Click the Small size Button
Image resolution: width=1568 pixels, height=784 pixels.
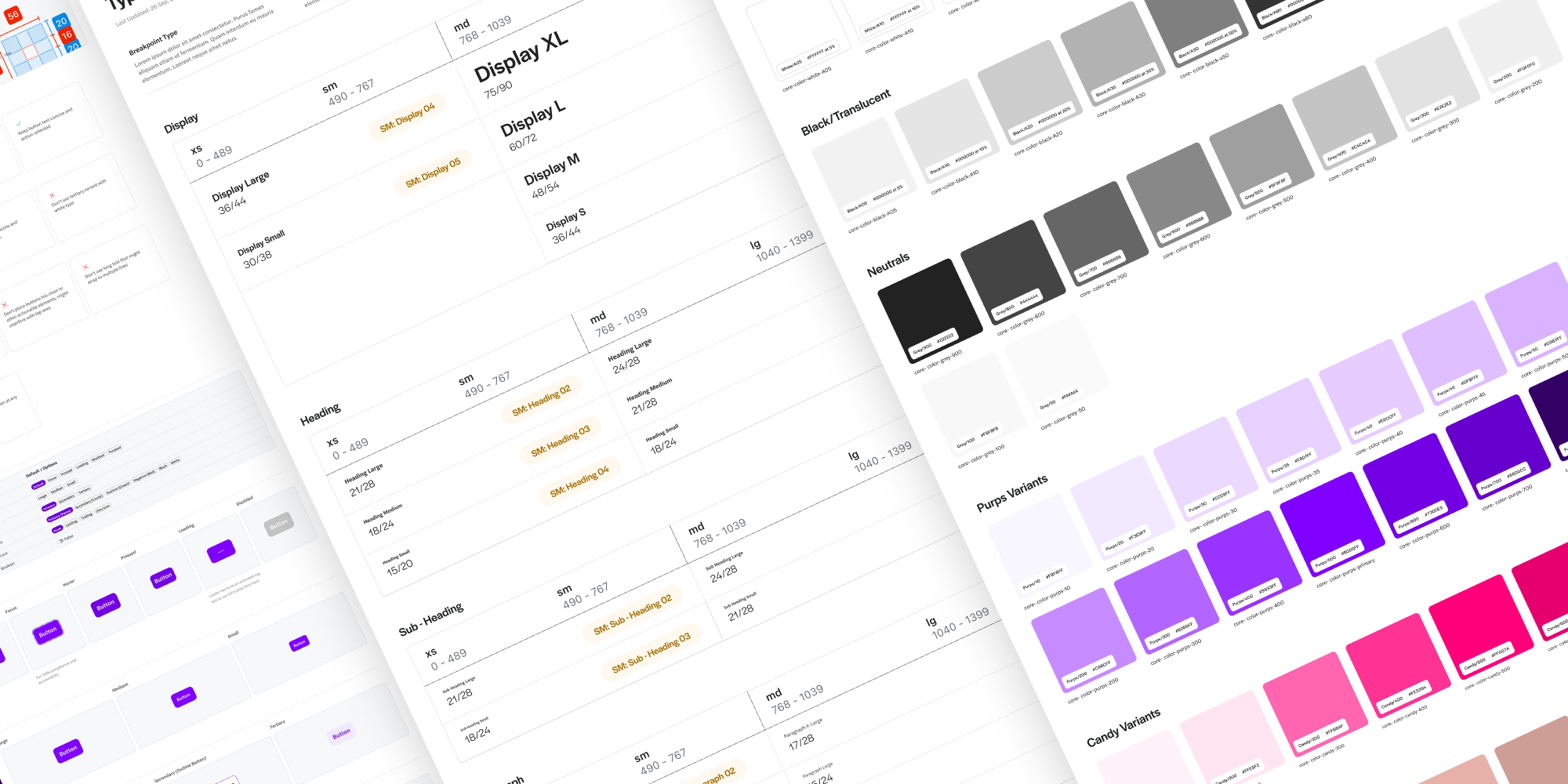(299, 644)
